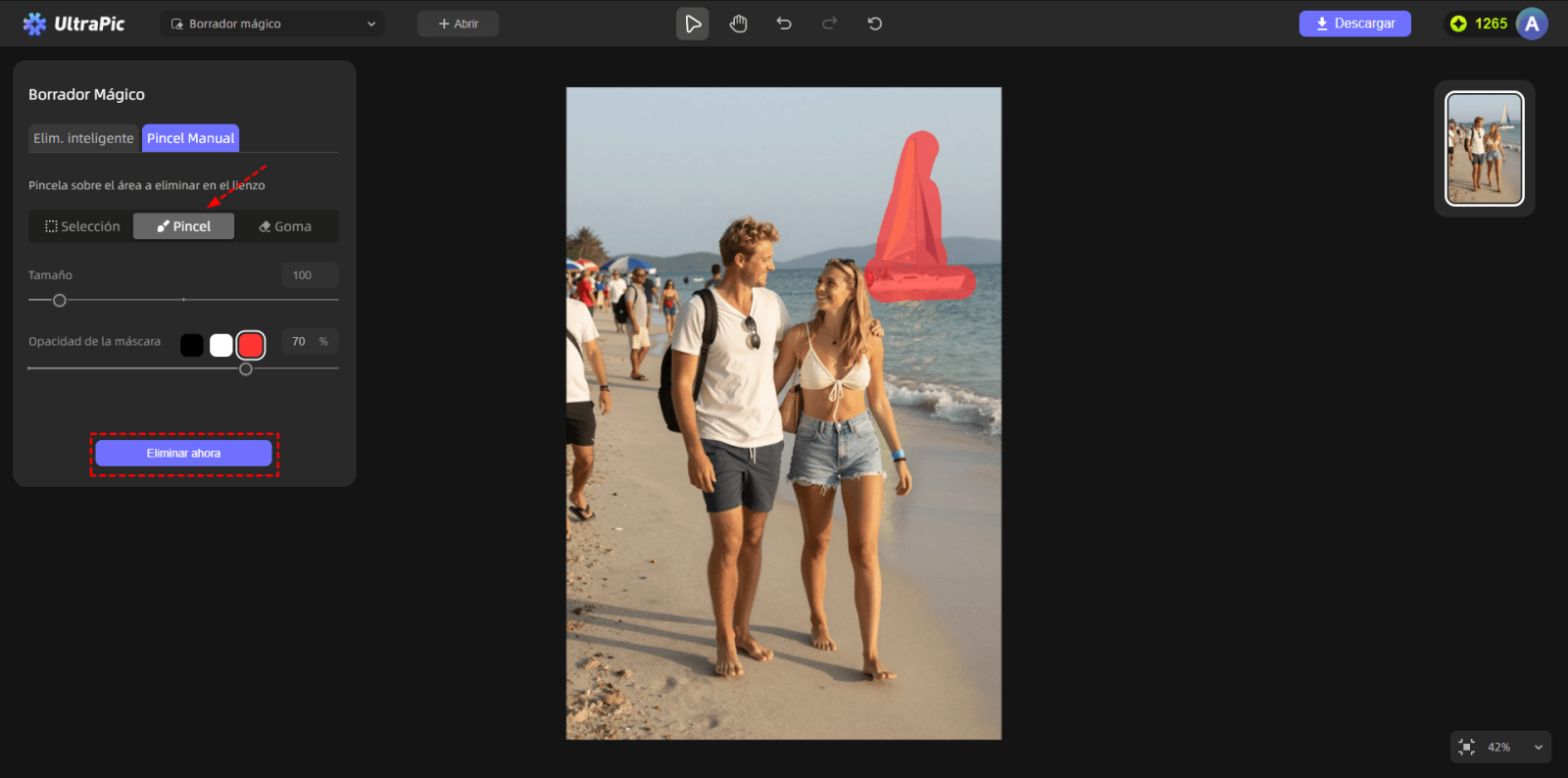
Task: Pick the black mask color swatch
Action: tap(192, 345)
